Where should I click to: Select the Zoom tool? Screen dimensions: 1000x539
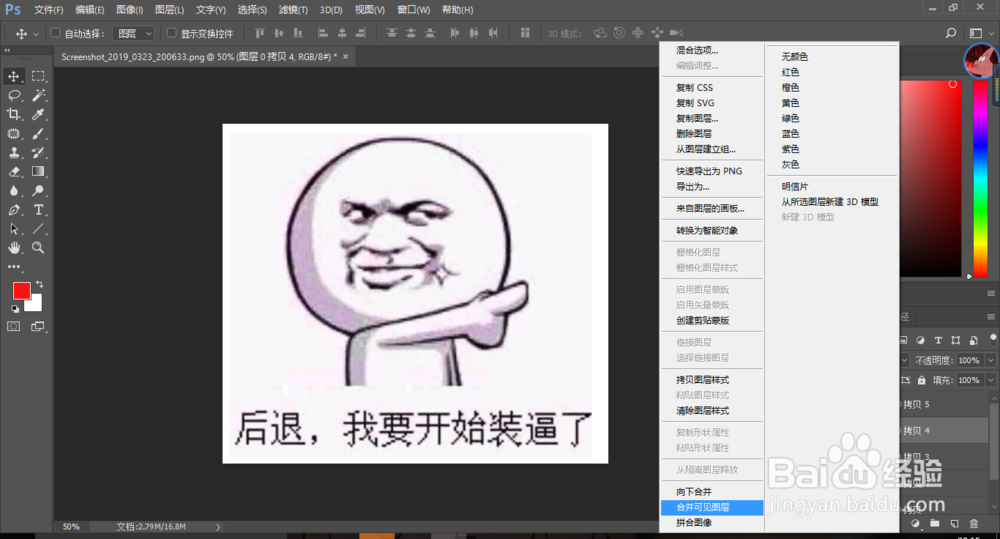tap(38, 248)
